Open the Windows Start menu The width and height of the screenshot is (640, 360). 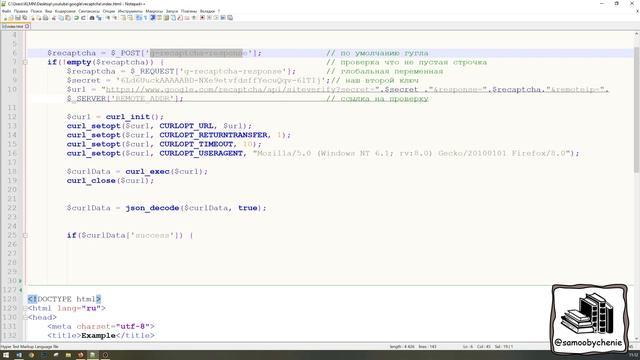6,355
